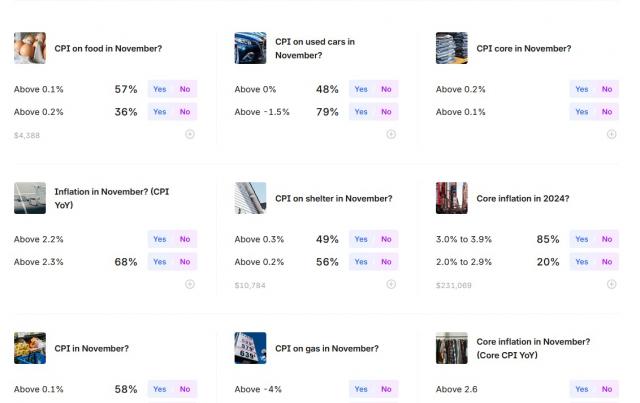Open the clothing rack thumbnail for Core inflation
This screenshot has height=403, width=640.
(x=451, y=348)
